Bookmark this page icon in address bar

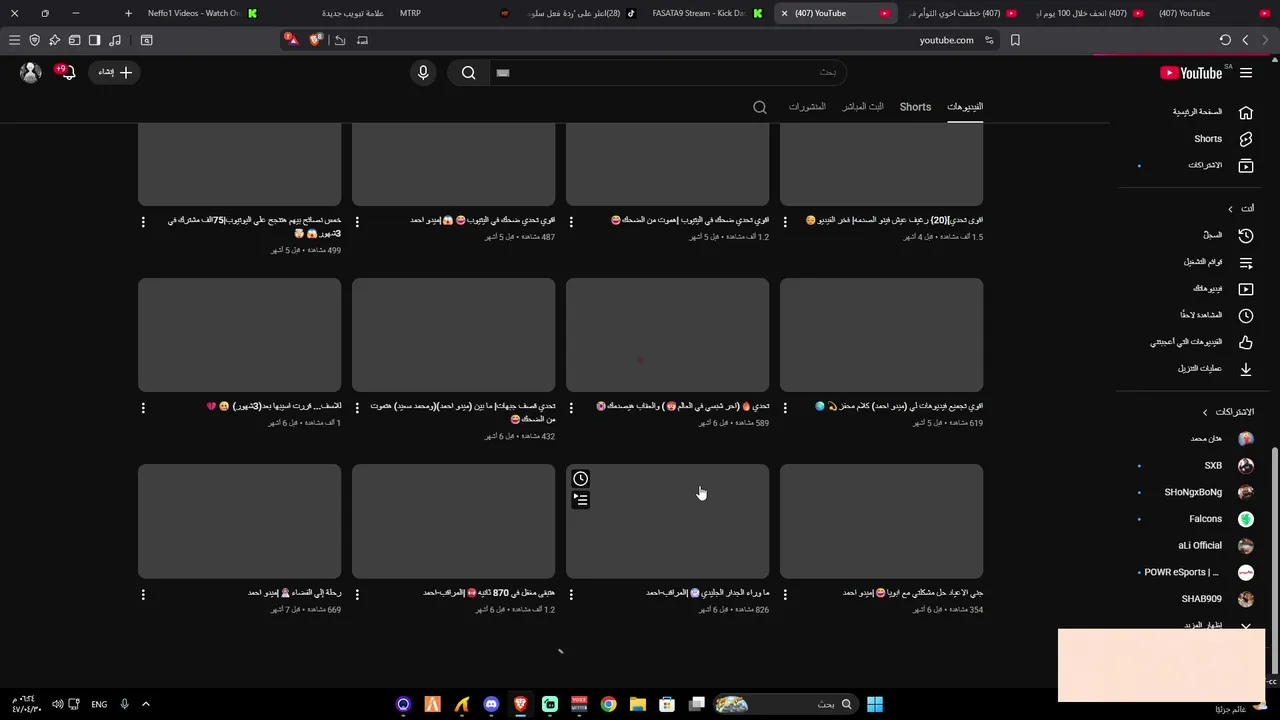pos(1015,40)
